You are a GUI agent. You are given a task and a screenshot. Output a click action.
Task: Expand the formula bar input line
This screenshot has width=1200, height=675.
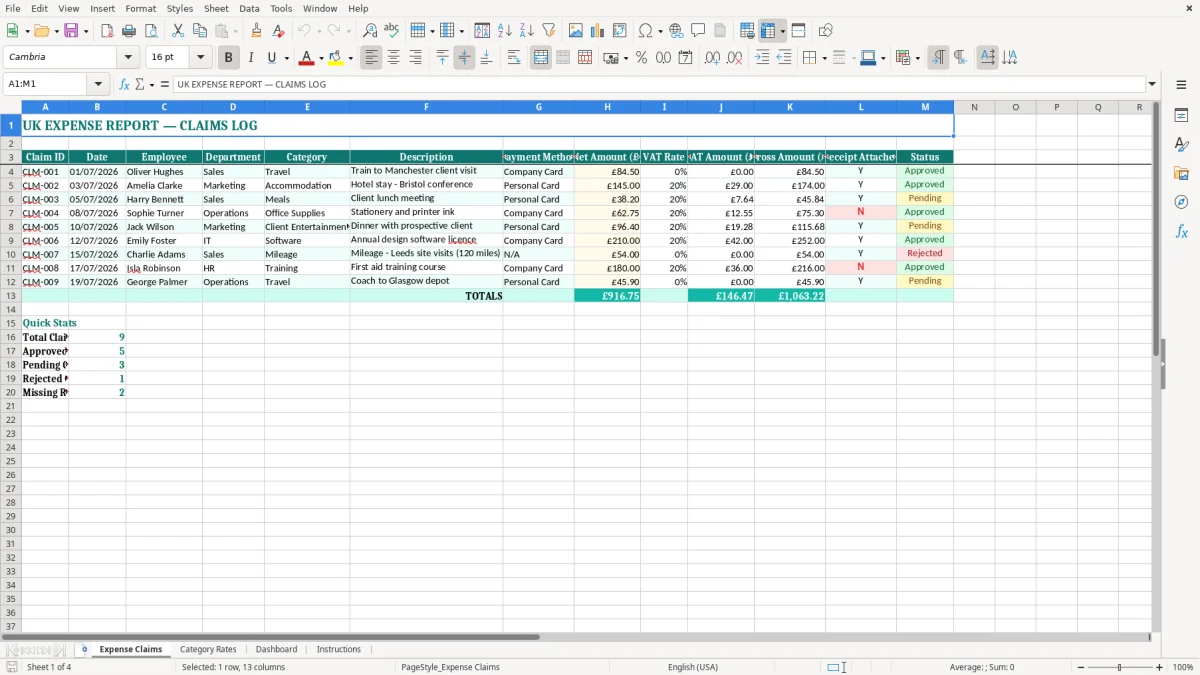[1152, 84]
